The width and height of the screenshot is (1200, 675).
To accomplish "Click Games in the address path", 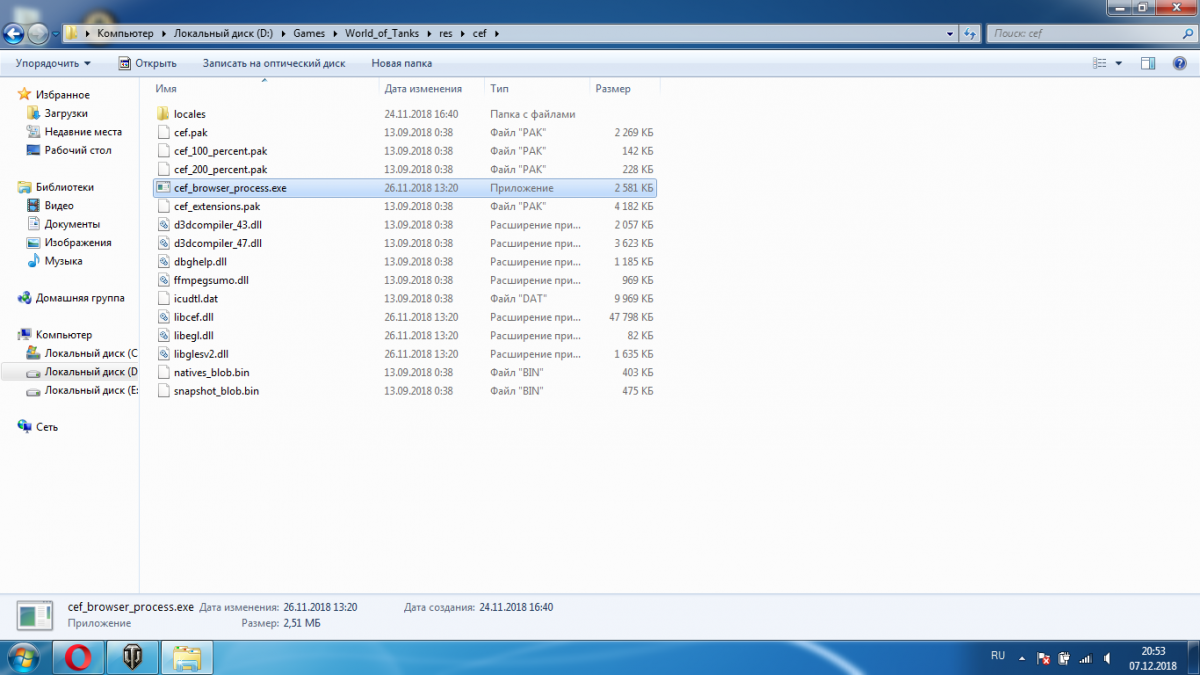I will (x=309, y=33).
